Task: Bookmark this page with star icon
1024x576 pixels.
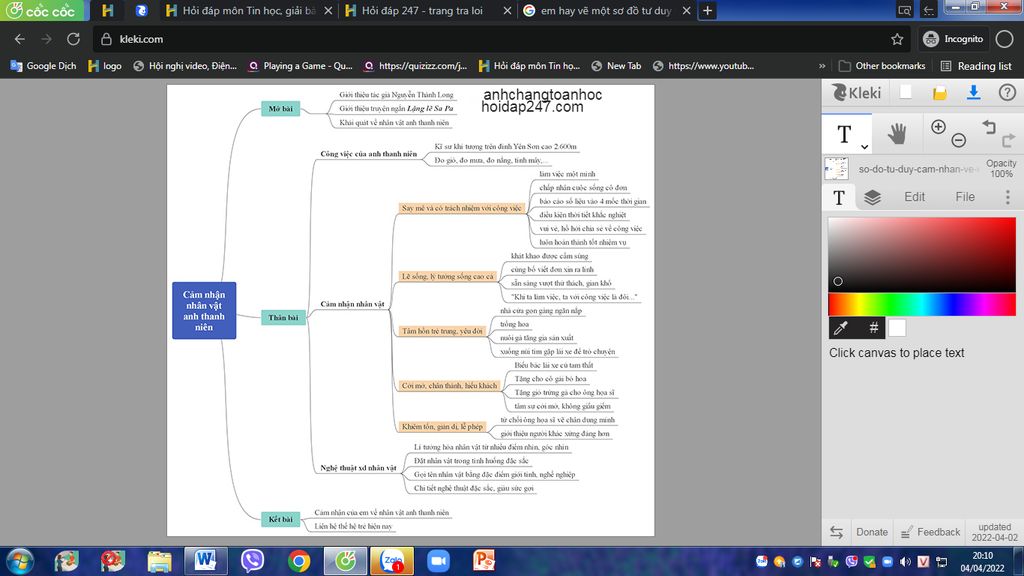Action: 897,39
